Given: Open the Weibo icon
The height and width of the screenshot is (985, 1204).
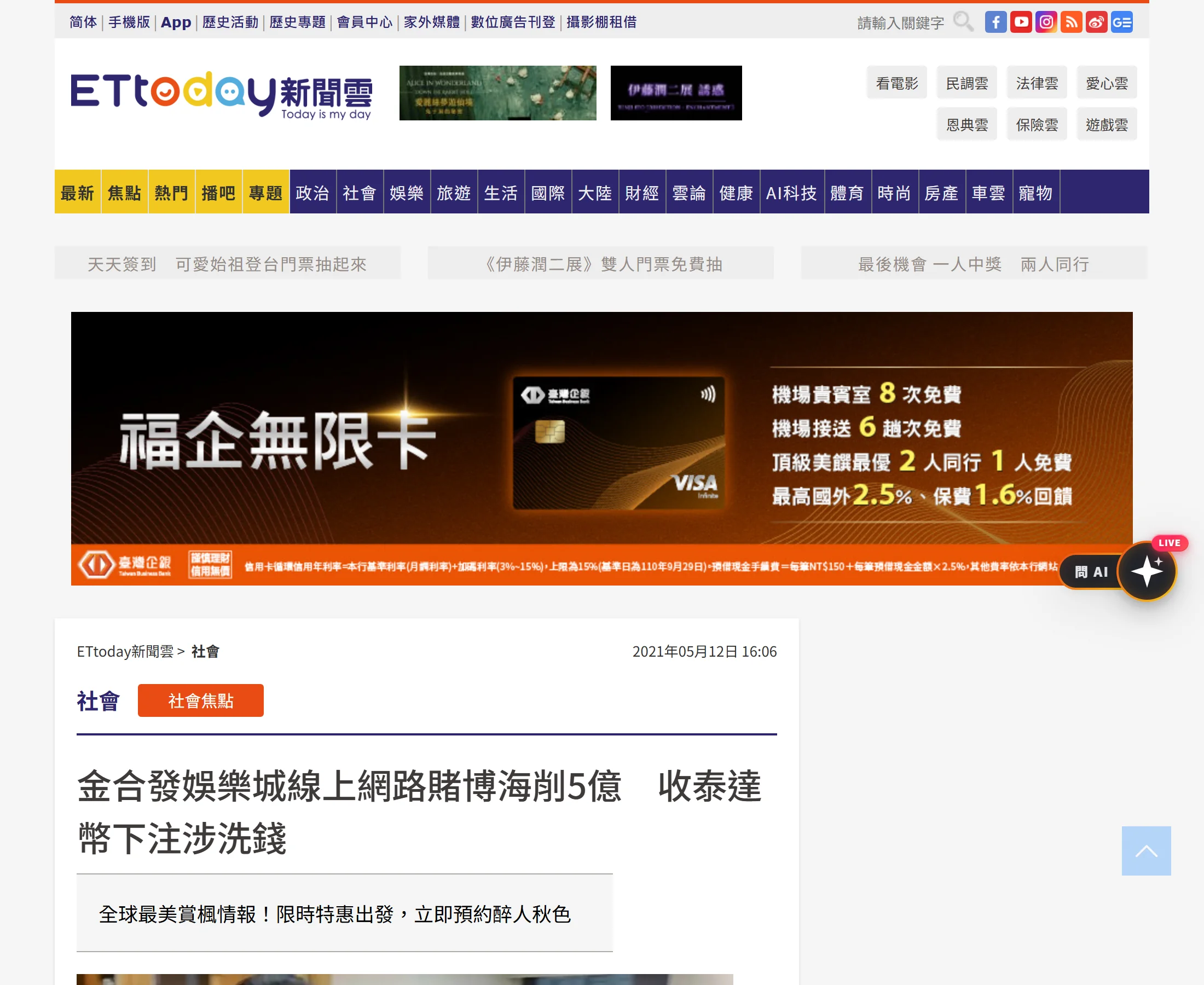Looking at the screenshot, I should [x=1096, y=22].
